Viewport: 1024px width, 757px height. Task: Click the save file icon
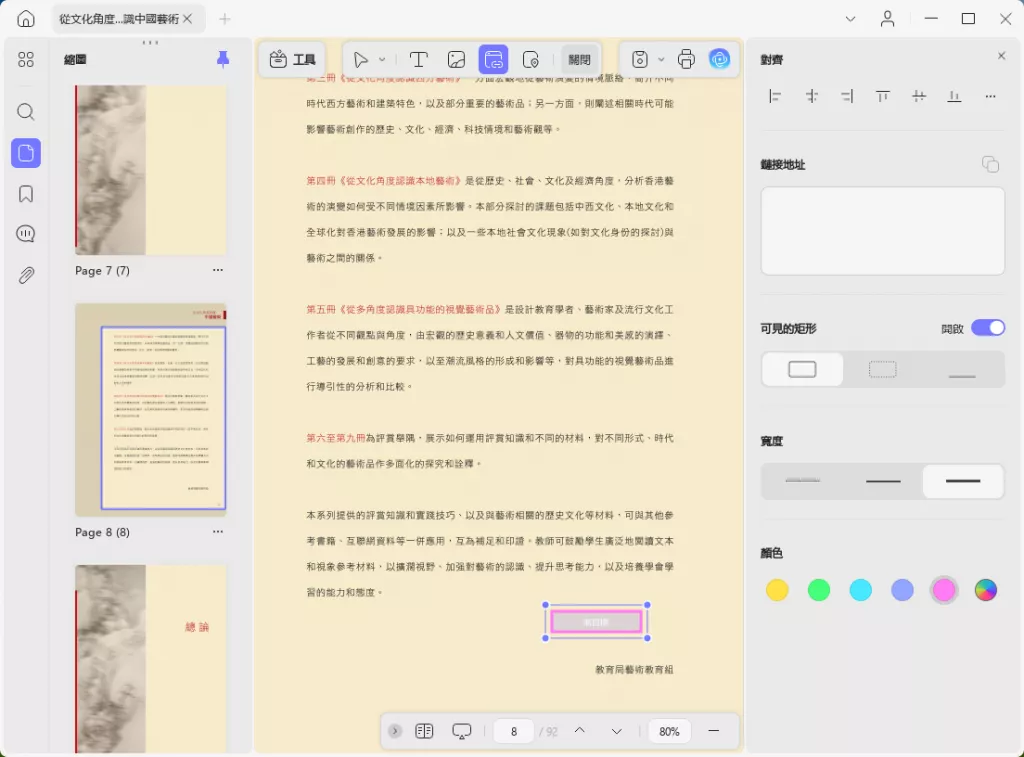[x=640, y=59]
